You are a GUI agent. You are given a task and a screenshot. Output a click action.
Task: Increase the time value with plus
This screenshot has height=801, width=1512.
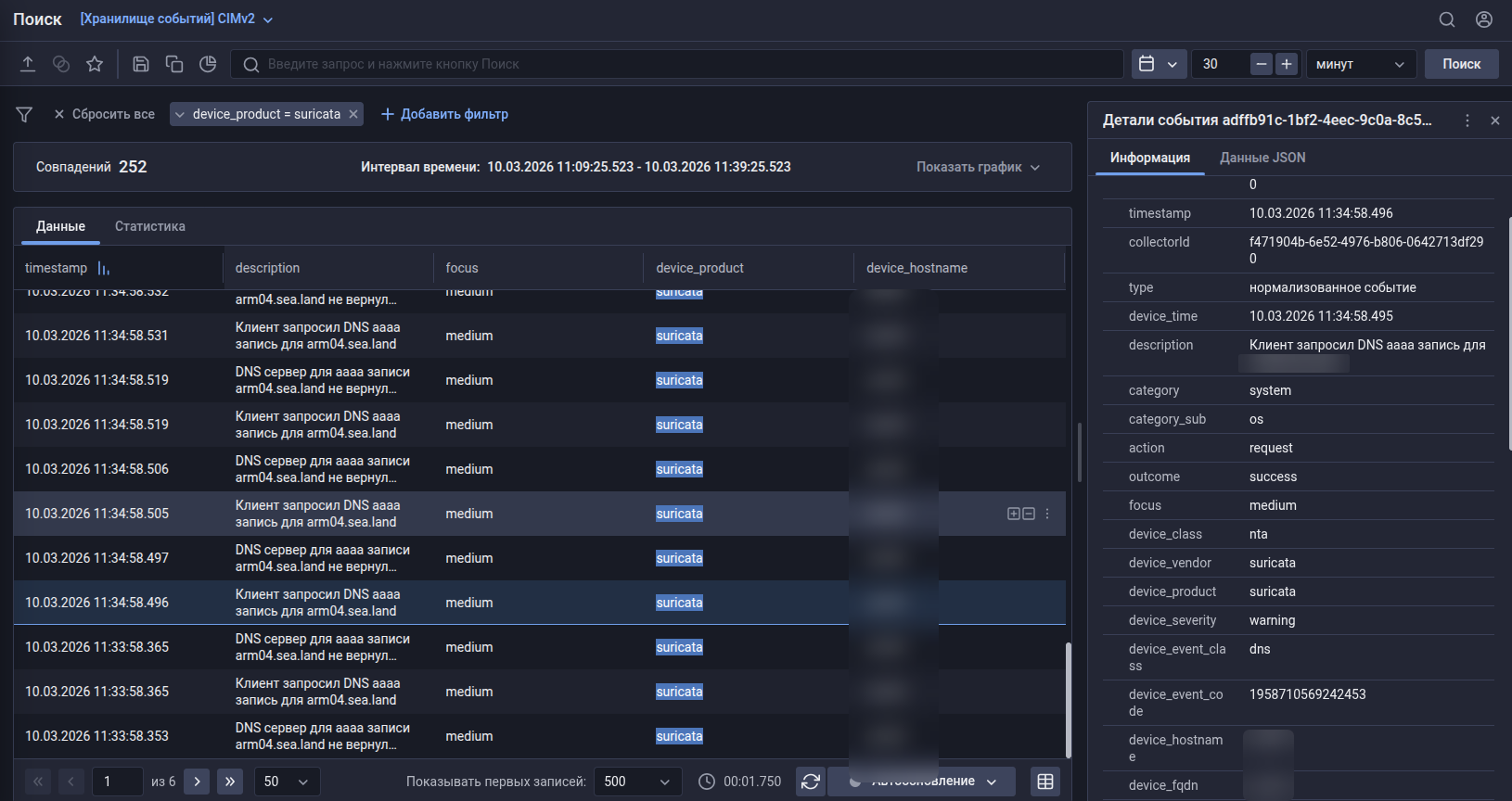[1286, 64]
